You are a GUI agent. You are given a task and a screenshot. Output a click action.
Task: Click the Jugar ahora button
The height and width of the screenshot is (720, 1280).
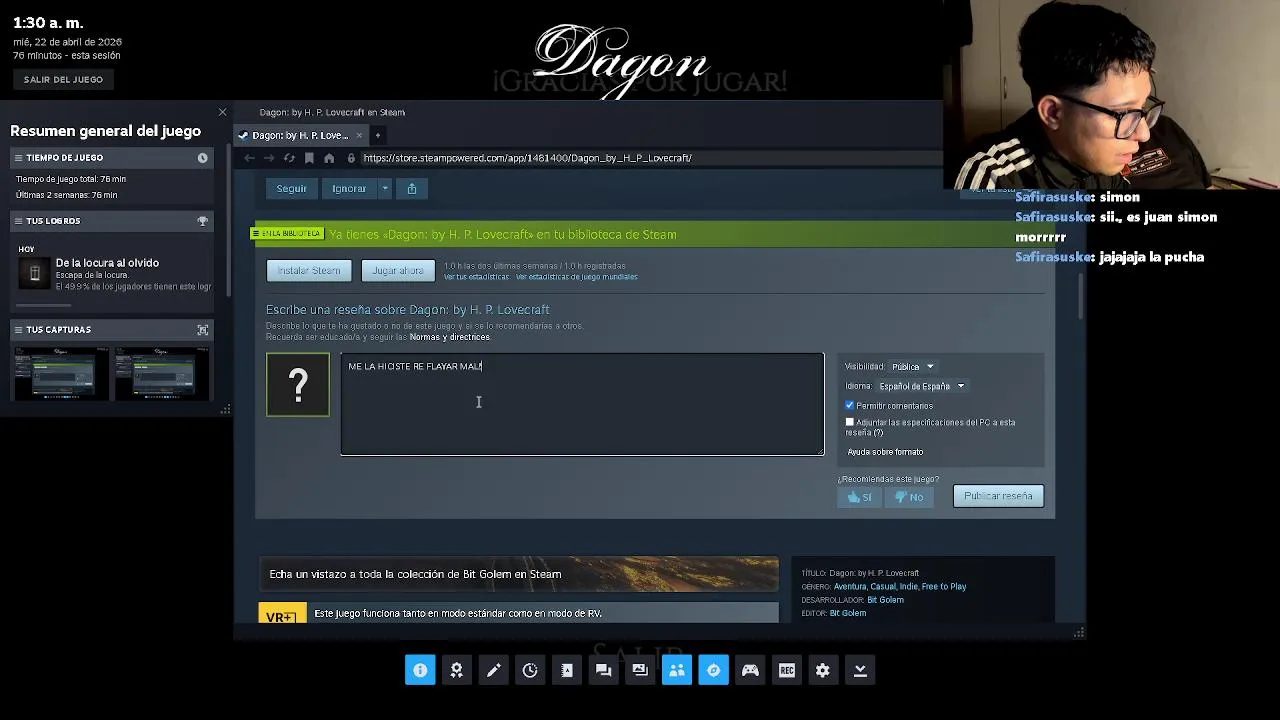(x=398, y=271)
